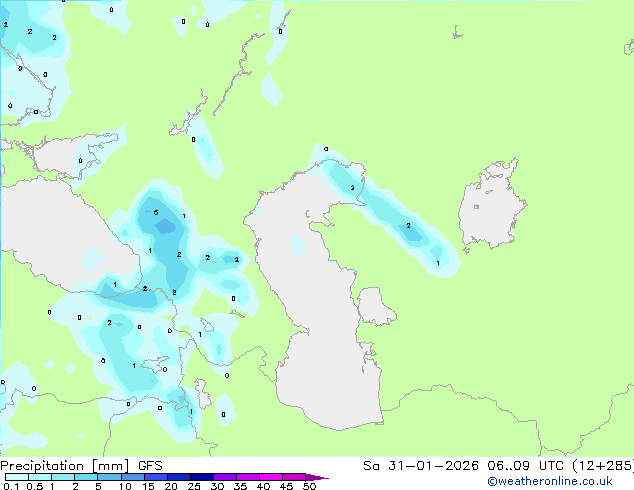
Task: Click the over-50 mm legend arrow tip
Action: click(317, 477)
